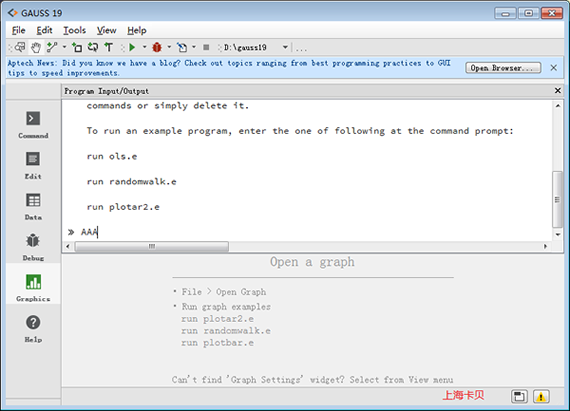This screenshot has height=411, width=570.
Task: Open the Data page icon
Action: [x=33, y=206]
